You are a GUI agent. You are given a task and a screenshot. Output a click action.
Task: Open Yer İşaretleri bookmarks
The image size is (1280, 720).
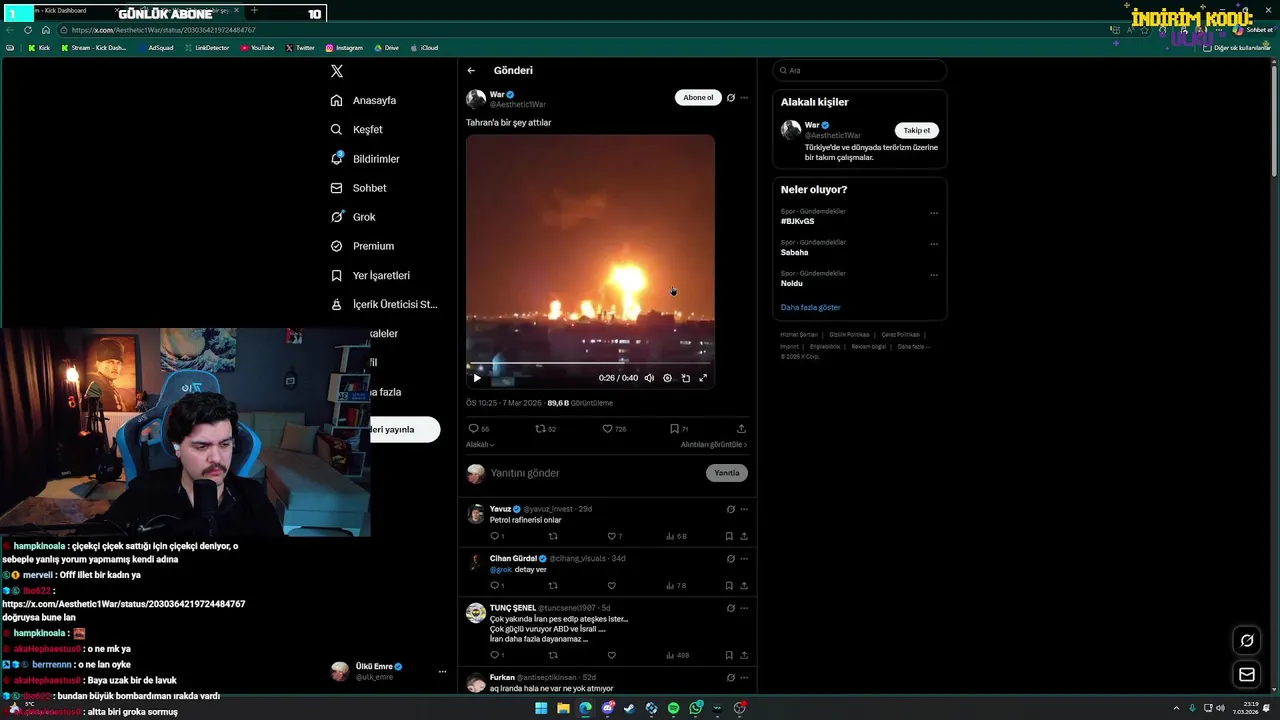pyautogui.click(x=370, y=276)
